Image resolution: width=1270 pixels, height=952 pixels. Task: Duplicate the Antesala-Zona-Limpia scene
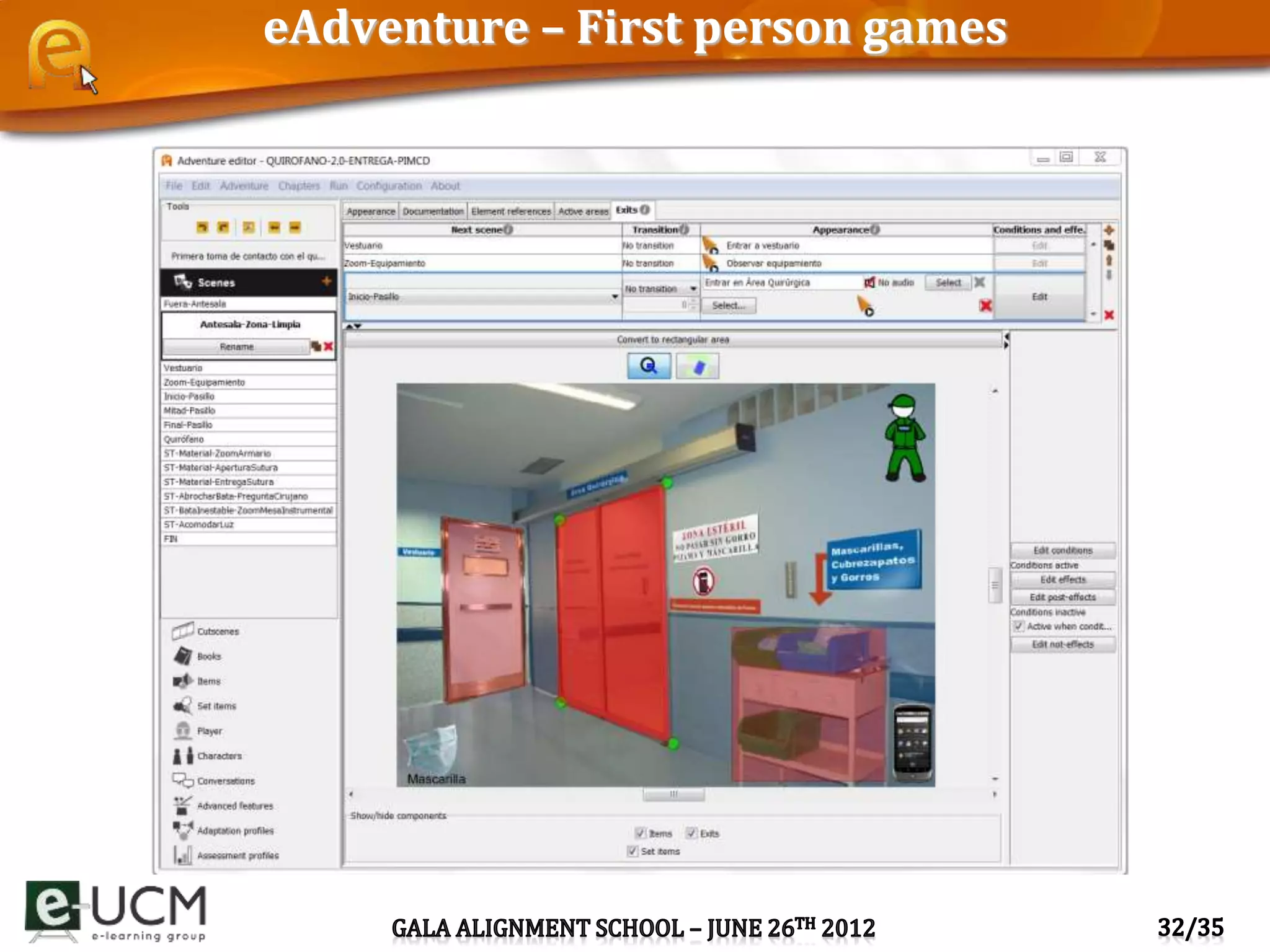coord(316,346)
